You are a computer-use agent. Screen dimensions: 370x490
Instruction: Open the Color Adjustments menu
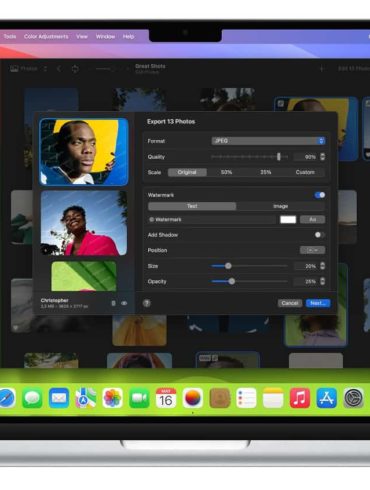(46, 36)
